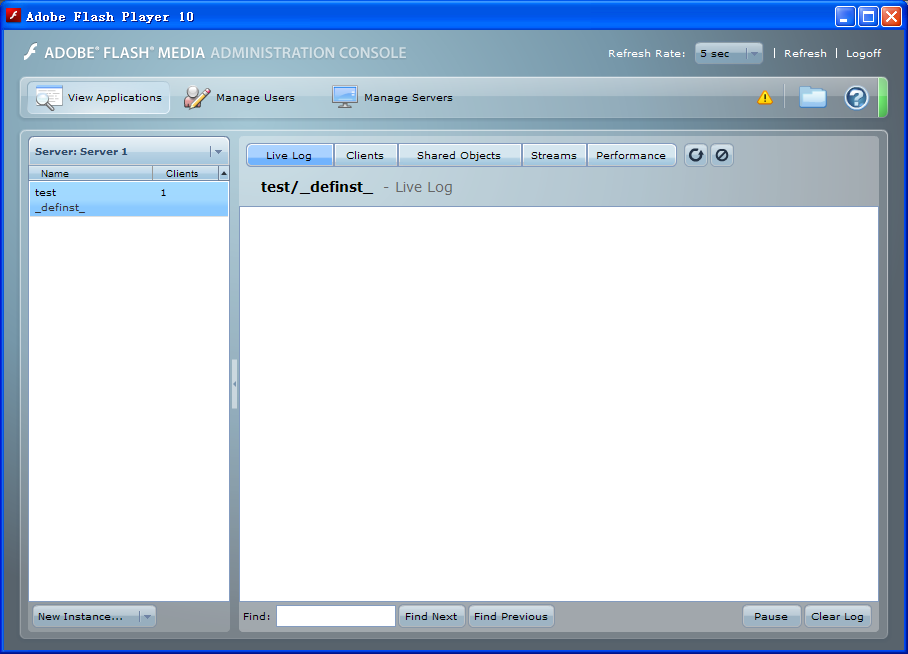The height and width of the screenshot is (654, 908).
Task: Switch to the Shared Objects tab
Action: (x=459, y=155)
